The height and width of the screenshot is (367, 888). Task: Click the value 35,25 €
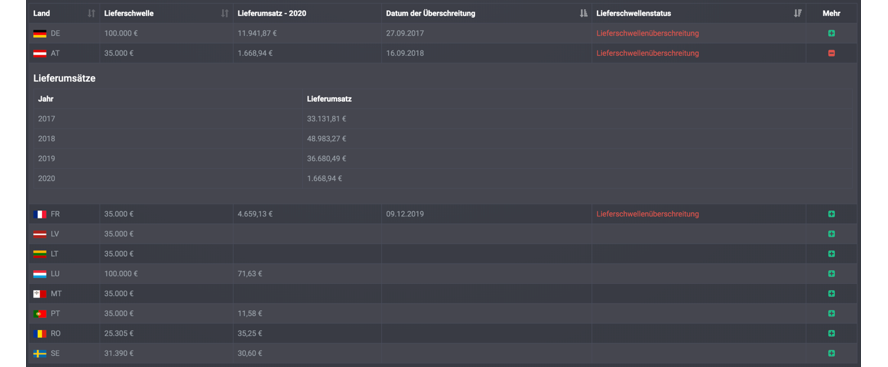[250, 334]
